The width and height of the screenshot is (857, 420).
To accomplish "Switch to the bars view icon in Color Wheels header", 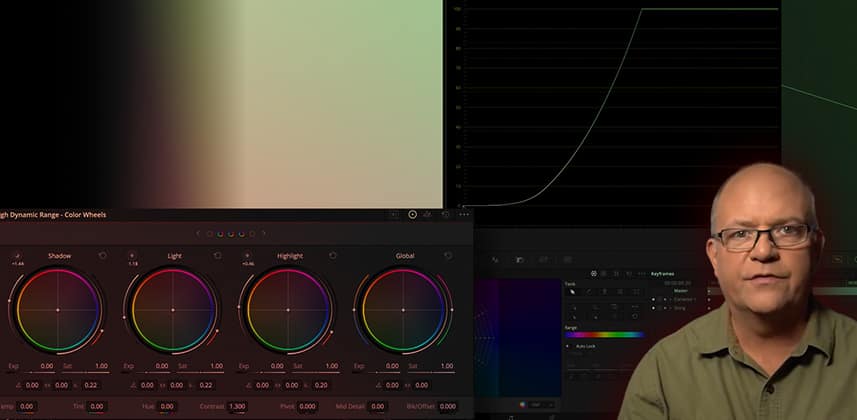I will pyautogui.click(x=428, y=214).
